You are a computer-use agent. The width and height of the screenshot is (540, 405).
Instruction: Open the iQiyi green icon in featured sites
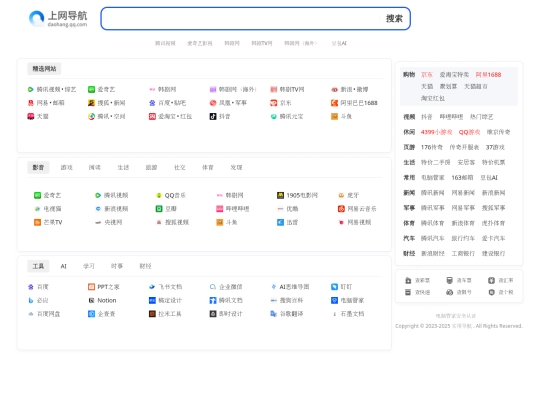(91, 90)
